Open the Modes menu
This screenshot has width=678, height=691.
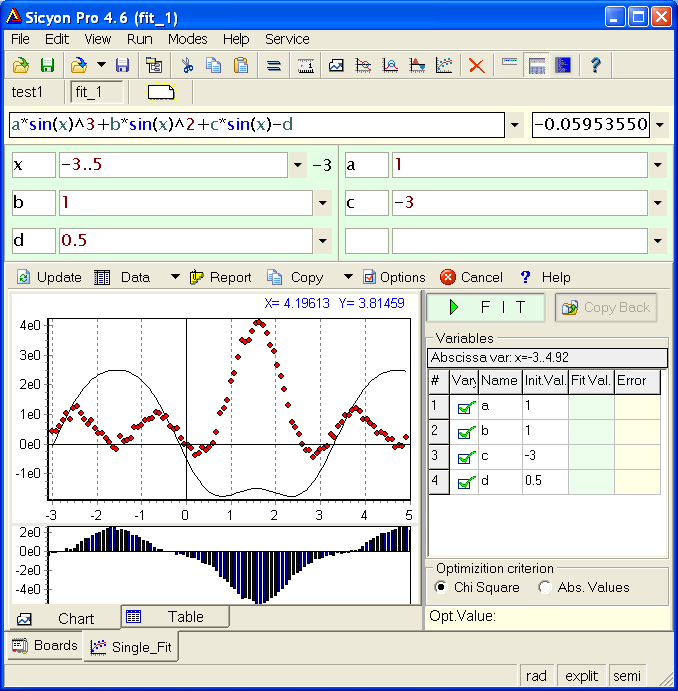coord(187,39)
